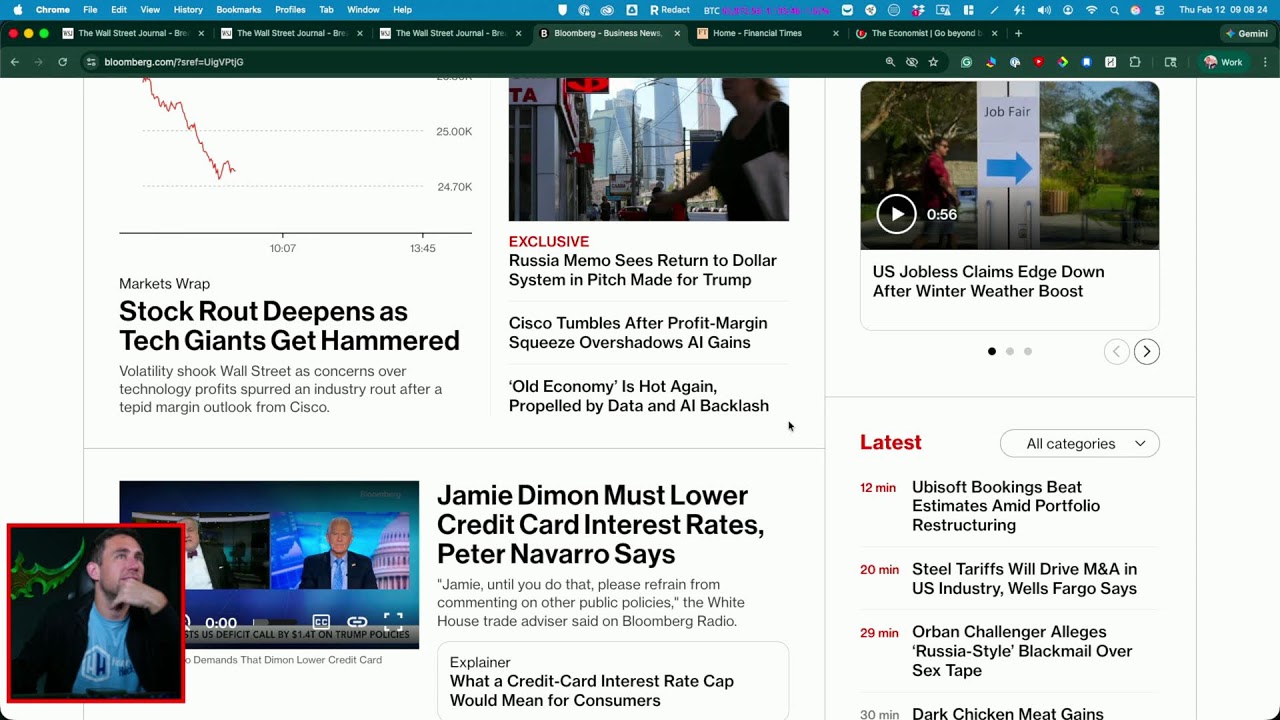Open the Chrome extensions puzzle icon

pyautogui.click(x=1135, y=62)
